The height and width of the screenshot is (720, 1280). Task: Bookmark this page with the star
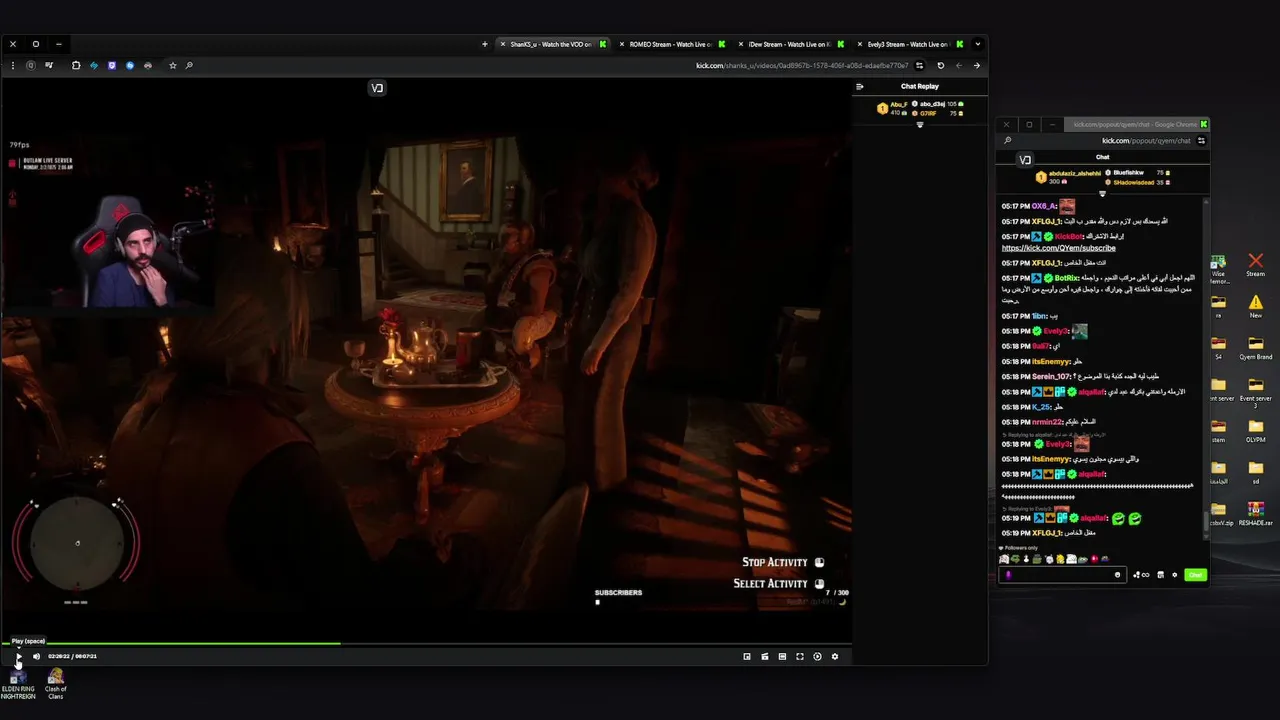point(173,66)
